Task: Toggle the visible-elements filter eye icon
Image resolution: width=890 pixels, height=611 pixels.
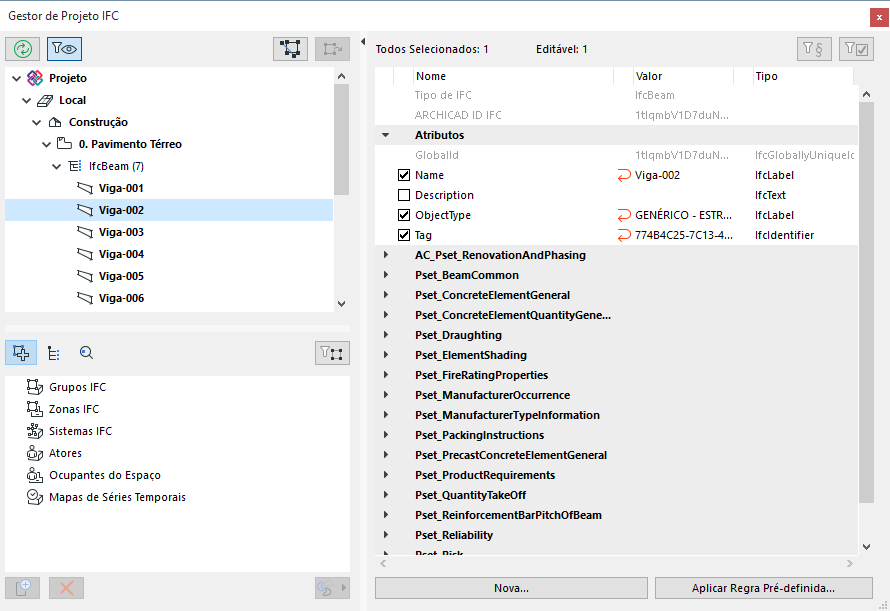Action: coord(65,48)
